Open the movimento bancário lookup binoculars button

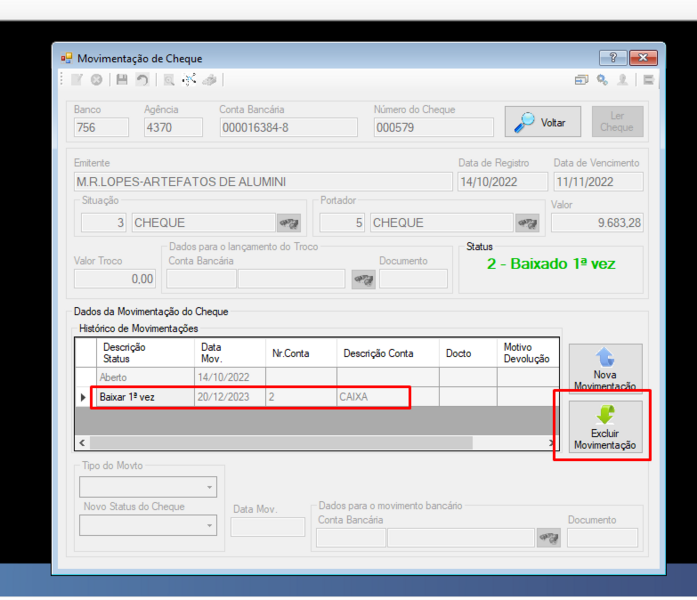(549, 538)
